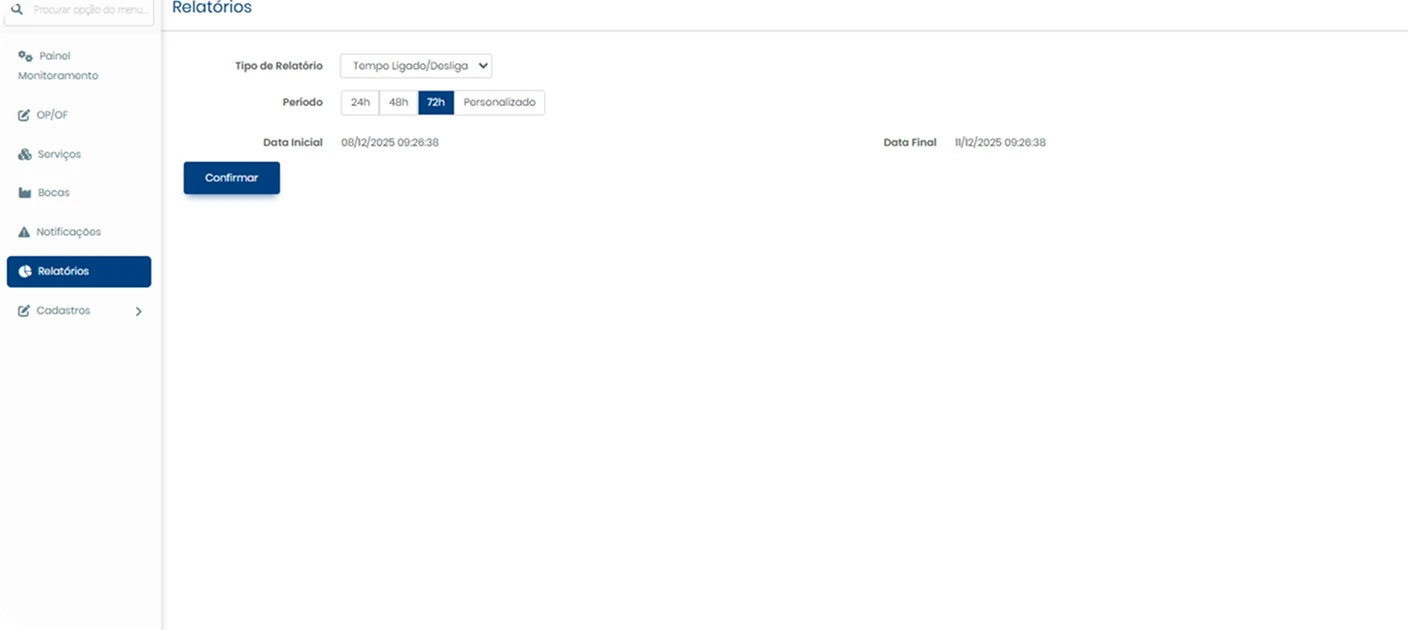Click the cubes icon beside Serviços
Image resolution: width=1408 pixels, height=630 pixels.
pyautogui.click(x=25, y=155)
